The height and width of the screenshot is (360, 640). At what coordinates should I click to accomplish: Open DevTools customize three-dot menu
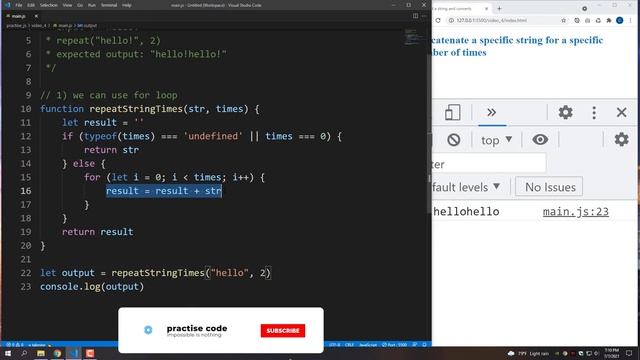pos(594,112)
